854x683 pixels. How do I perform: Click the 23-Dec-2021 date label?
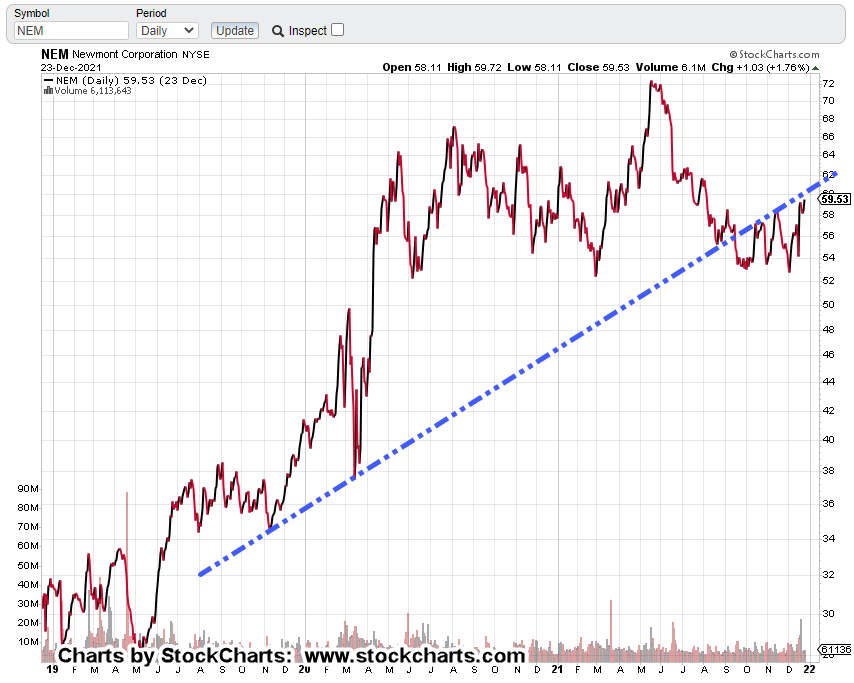[74, 67]
